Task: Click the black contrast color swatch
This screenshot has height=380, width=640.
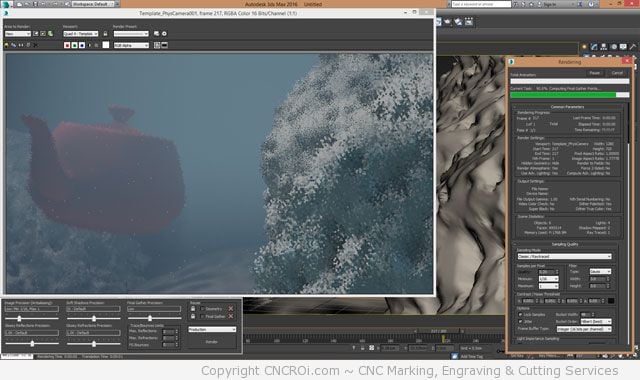Action: pyautogui.click(x=611, y=301)
